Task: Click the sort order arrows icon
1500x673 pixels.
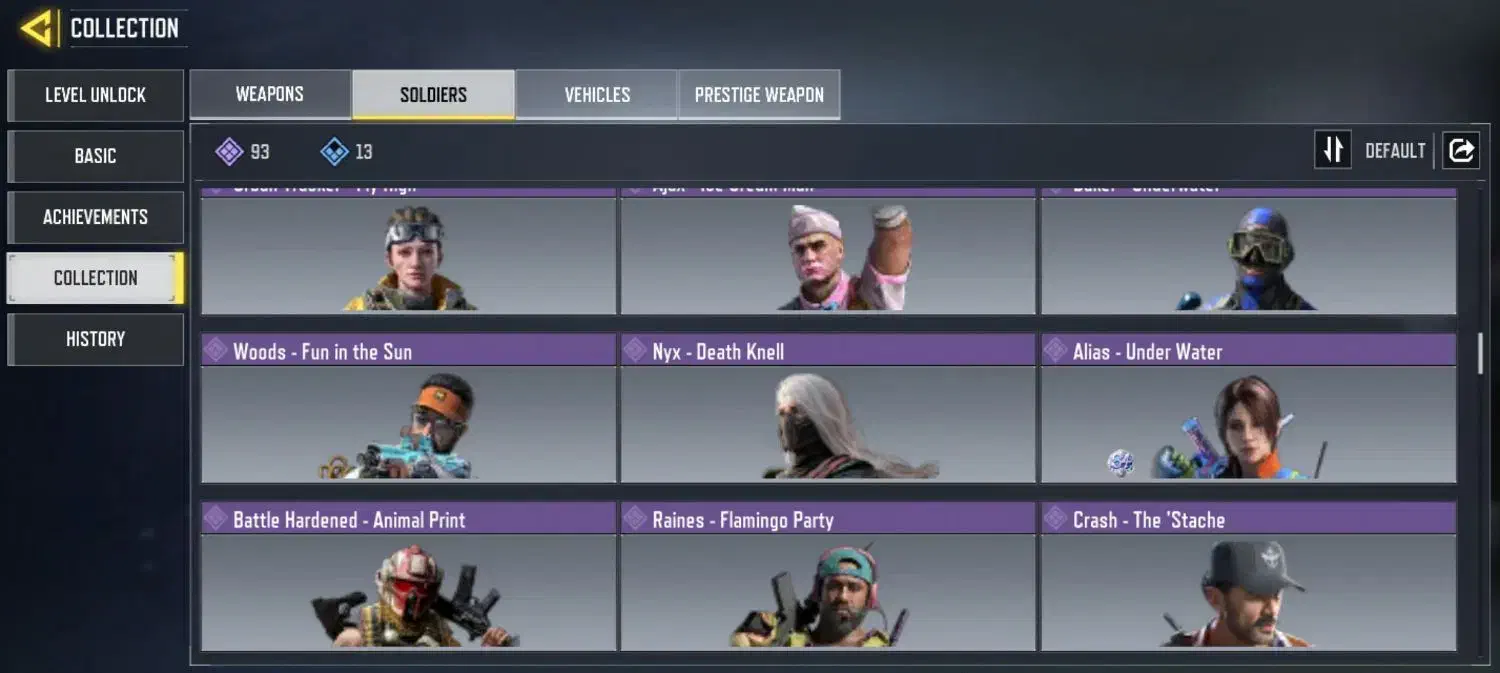Action: tap(1332, 151)
